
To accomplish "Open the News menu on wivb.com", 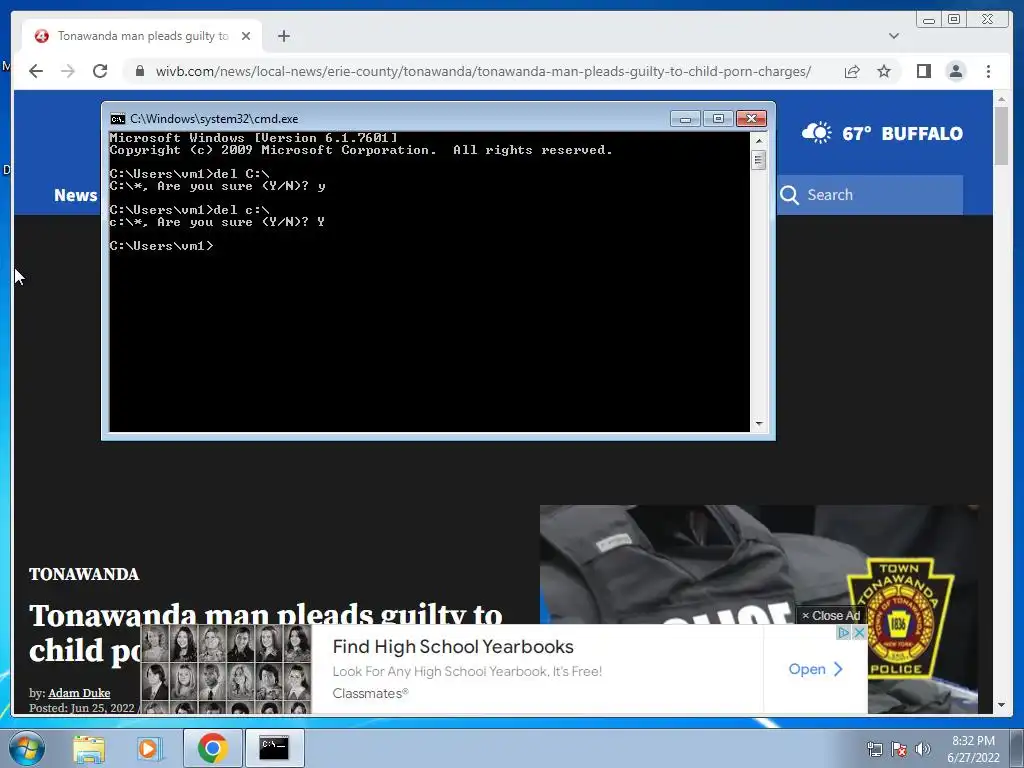I will 75,195.
